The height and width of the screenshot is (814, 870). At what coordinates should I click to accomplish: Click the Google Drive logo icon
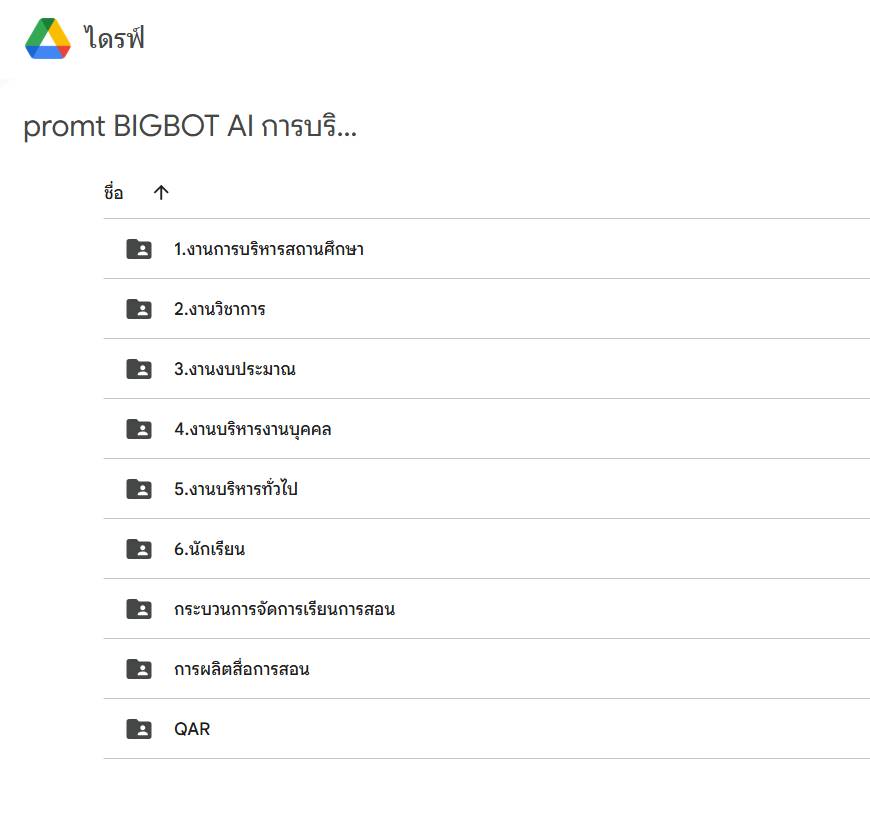pos(48,38)
